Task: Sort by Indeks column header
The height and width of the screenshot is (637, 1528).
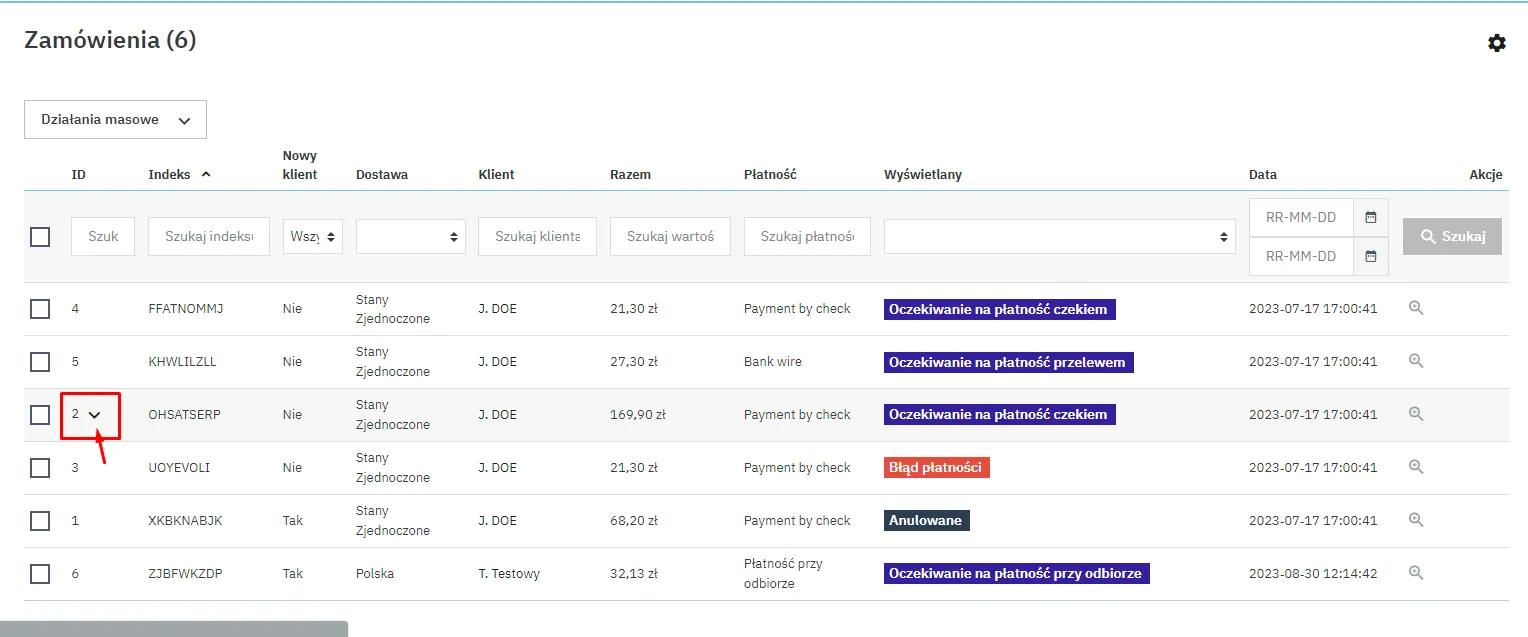Action: click(170, 174)
